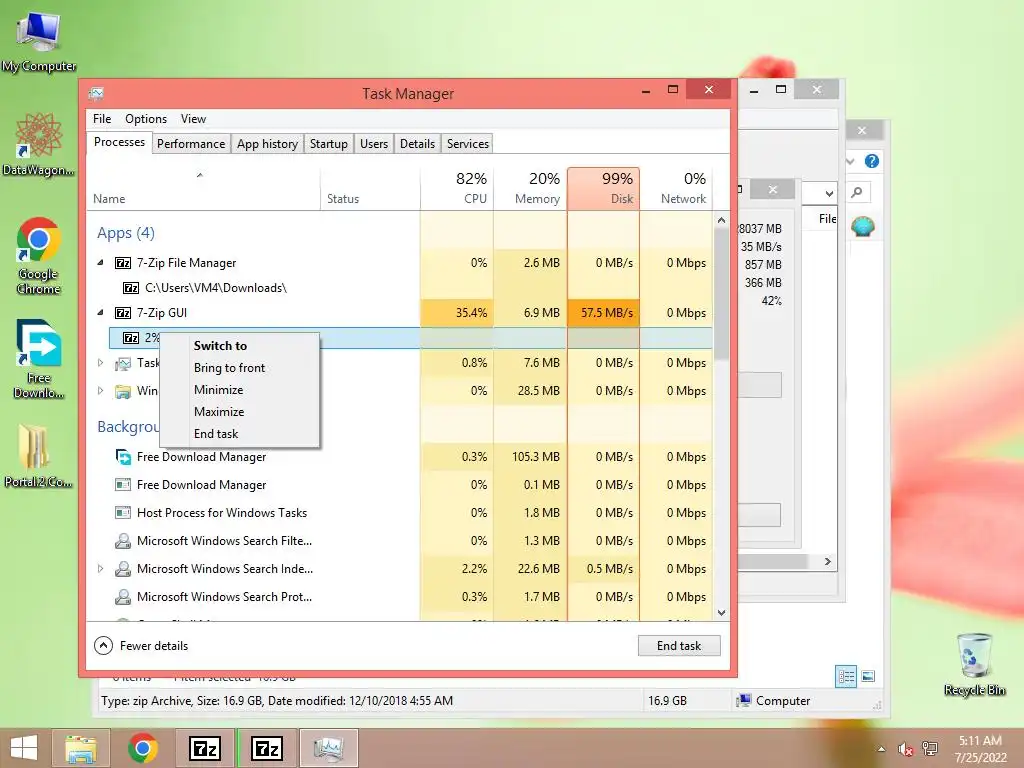
Task: Open the Options menu
Action: [146, 119]
